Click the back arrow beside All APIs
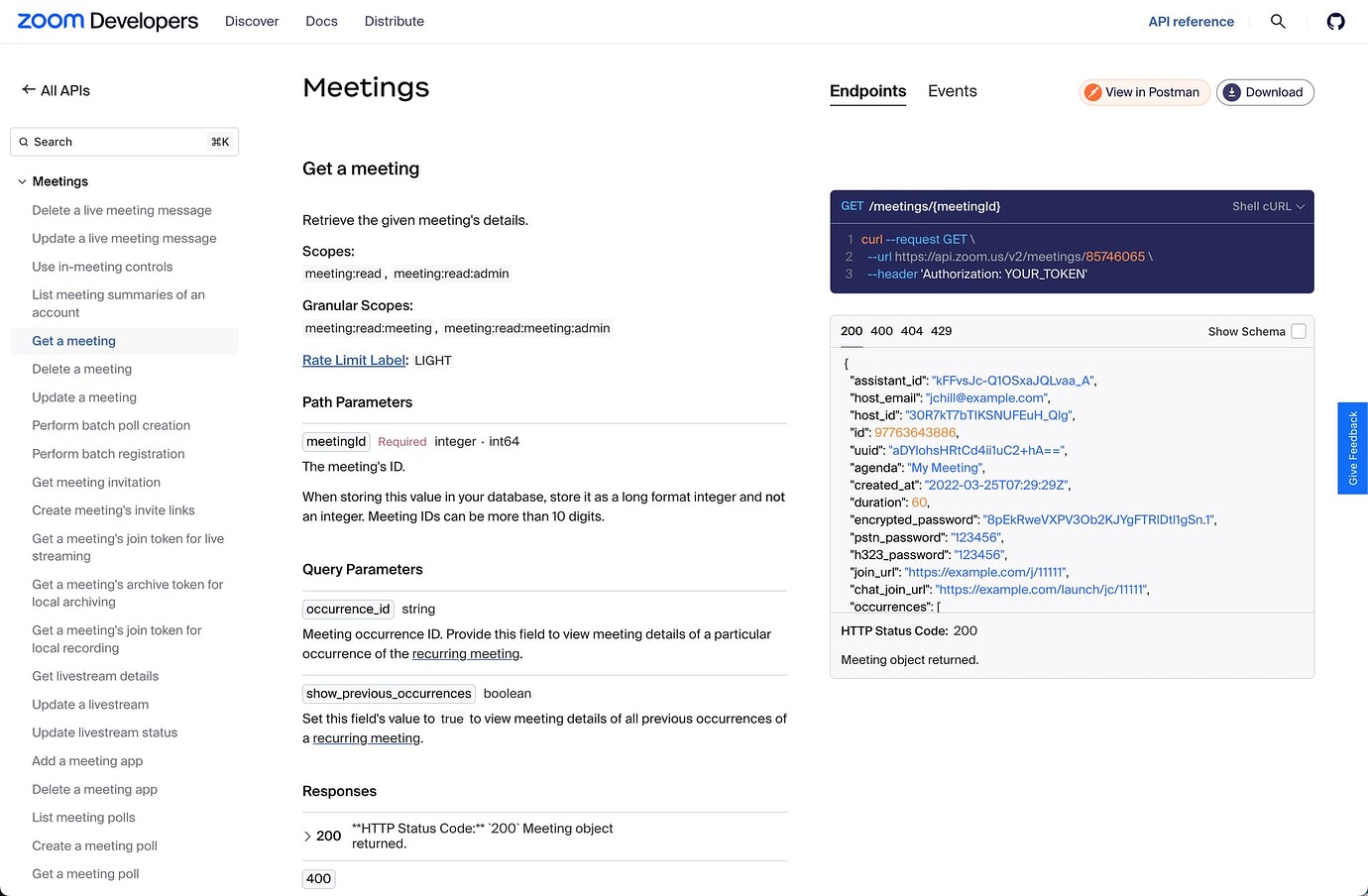This screenshot has height=896, width=1368. click(28, 89)
